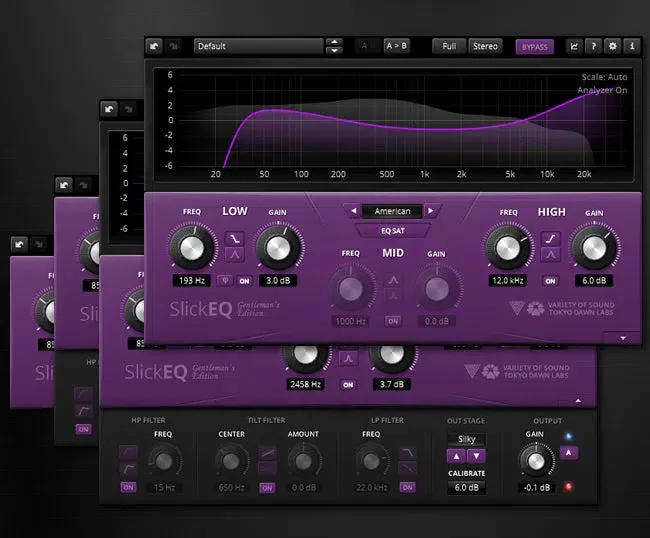Copy settings with the A > B button
This screenshot has height=538, width=650.
point(396,46)
